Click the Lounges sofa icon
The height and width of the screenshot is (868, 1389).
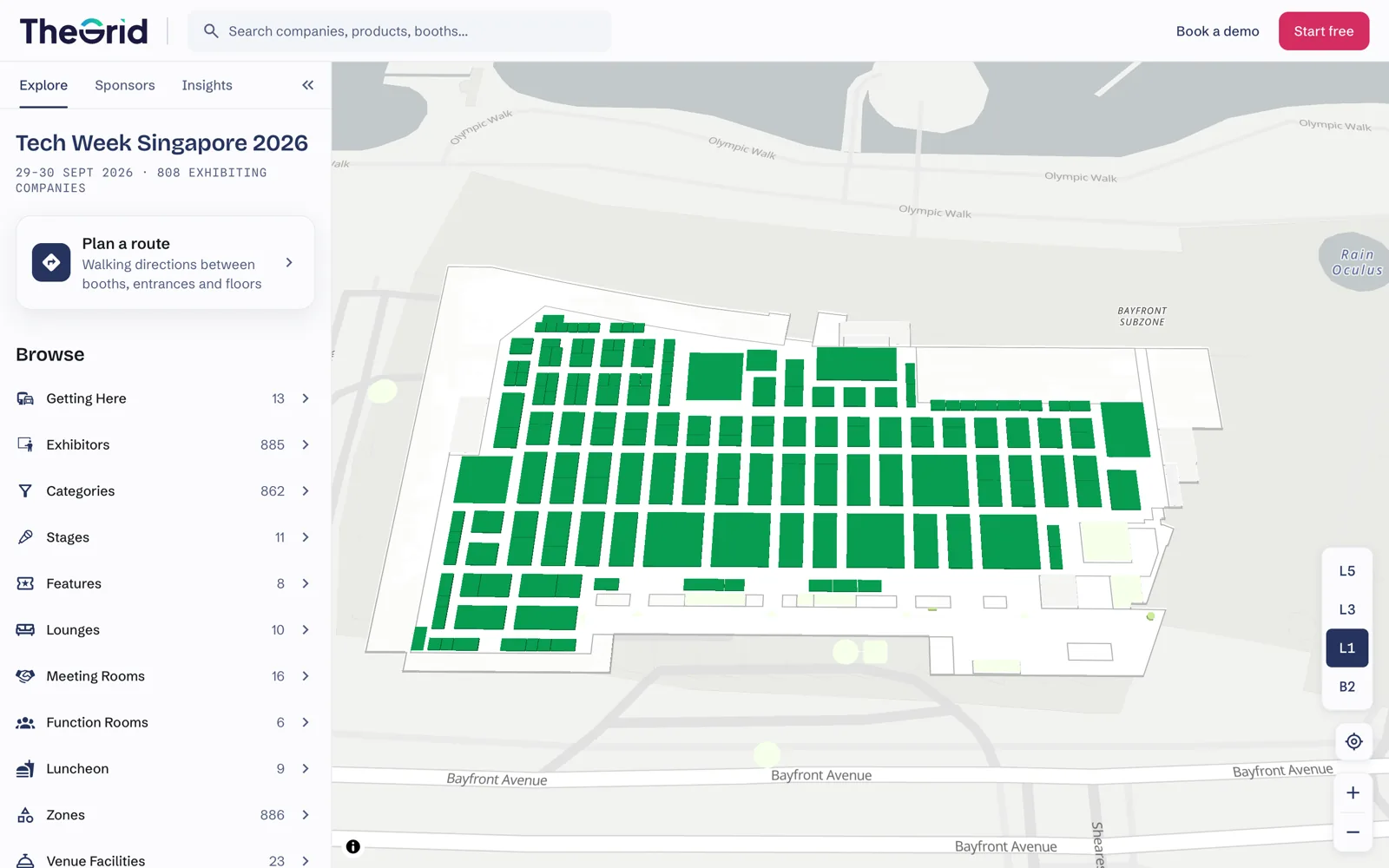coord(25,630)
